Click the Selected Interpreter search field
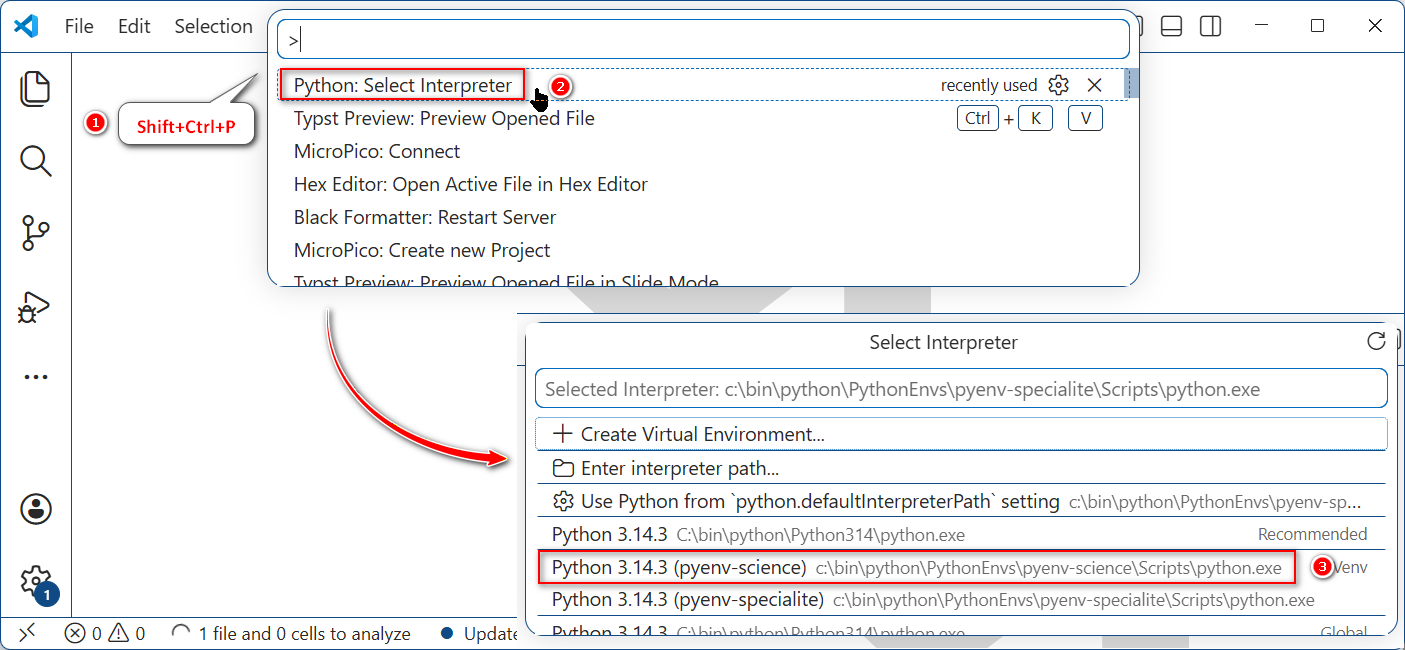The height and width of the screenshot is (650, 1405). (x=960, y=389)
